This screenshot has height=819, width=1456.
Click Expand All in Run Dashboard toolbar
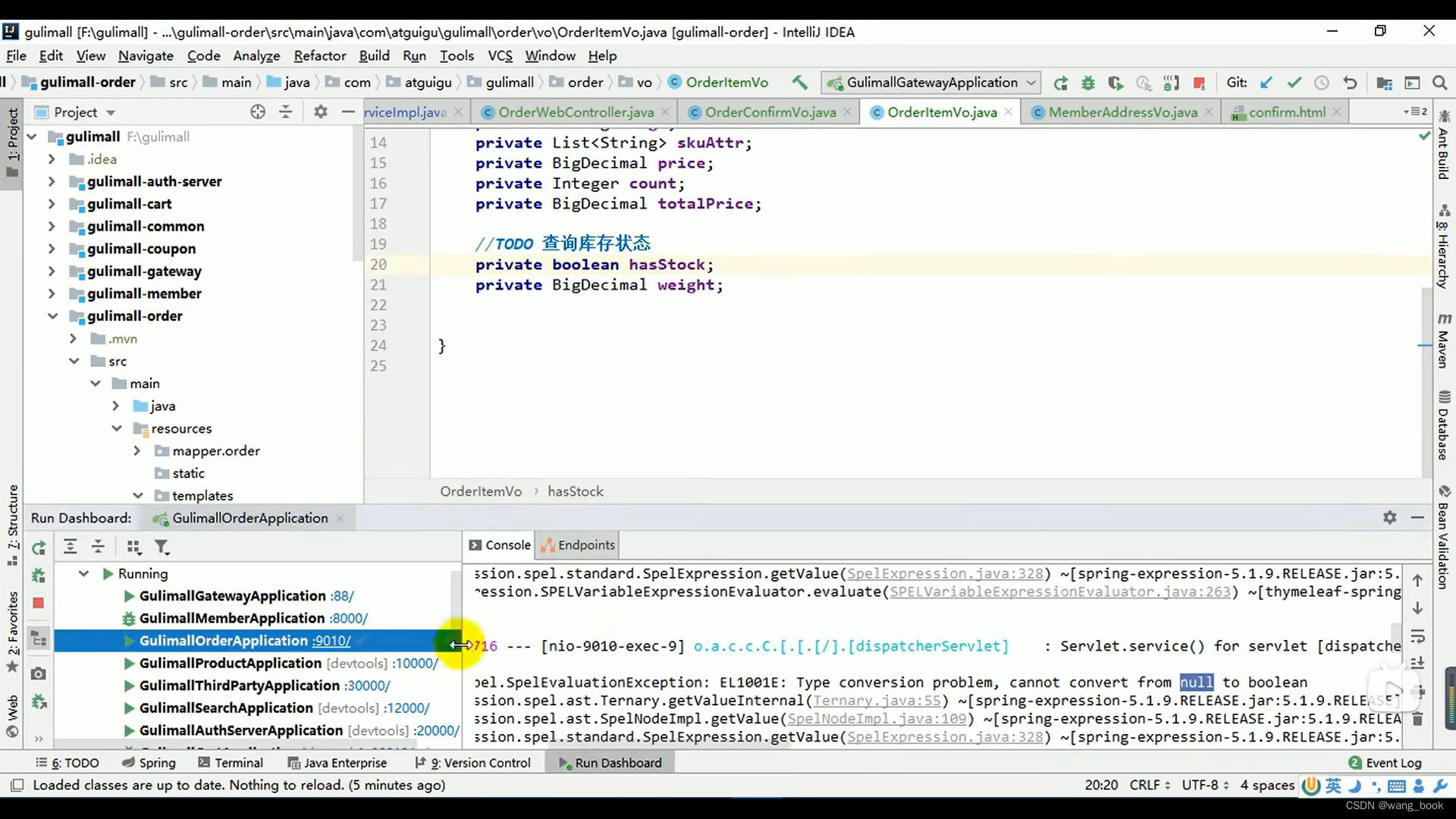pos(70,547)
